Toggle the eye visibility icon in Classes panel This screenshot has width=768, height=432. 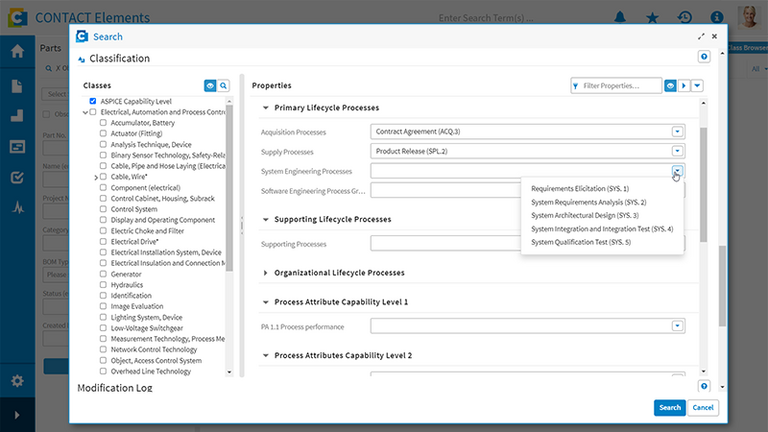210,86
